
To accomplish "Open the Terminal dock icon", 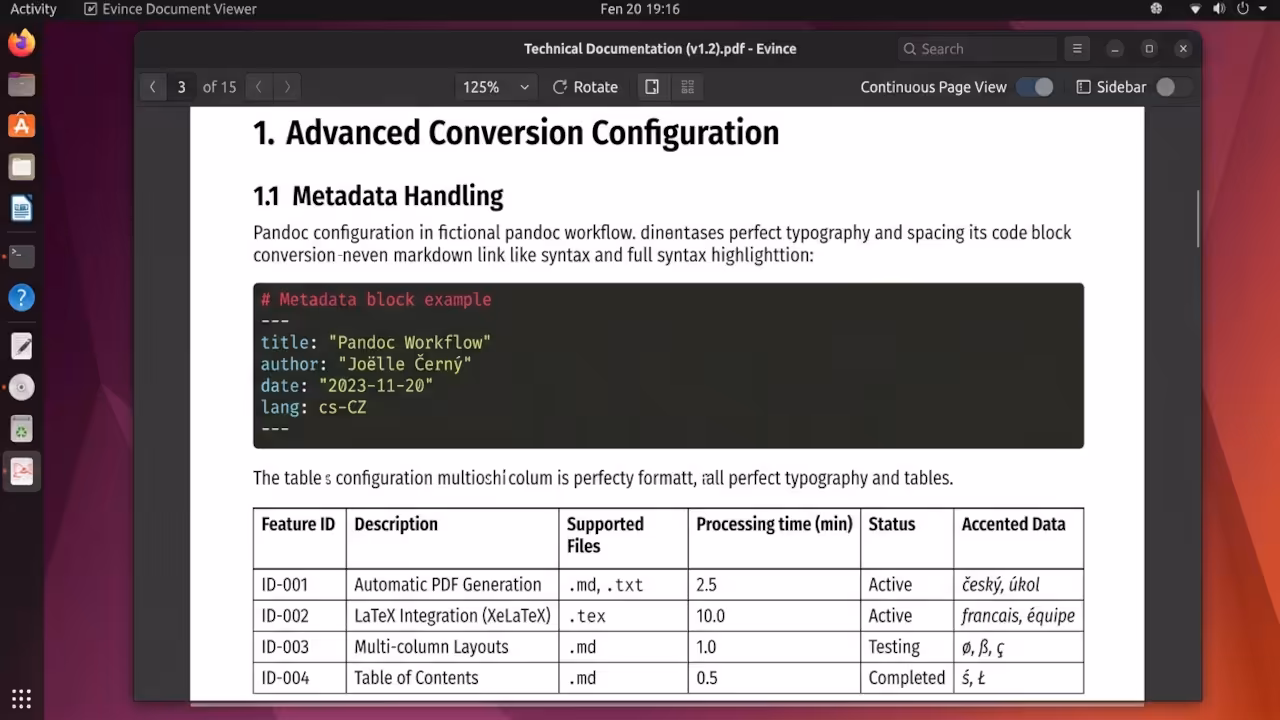I will click(x=21, y=256).
